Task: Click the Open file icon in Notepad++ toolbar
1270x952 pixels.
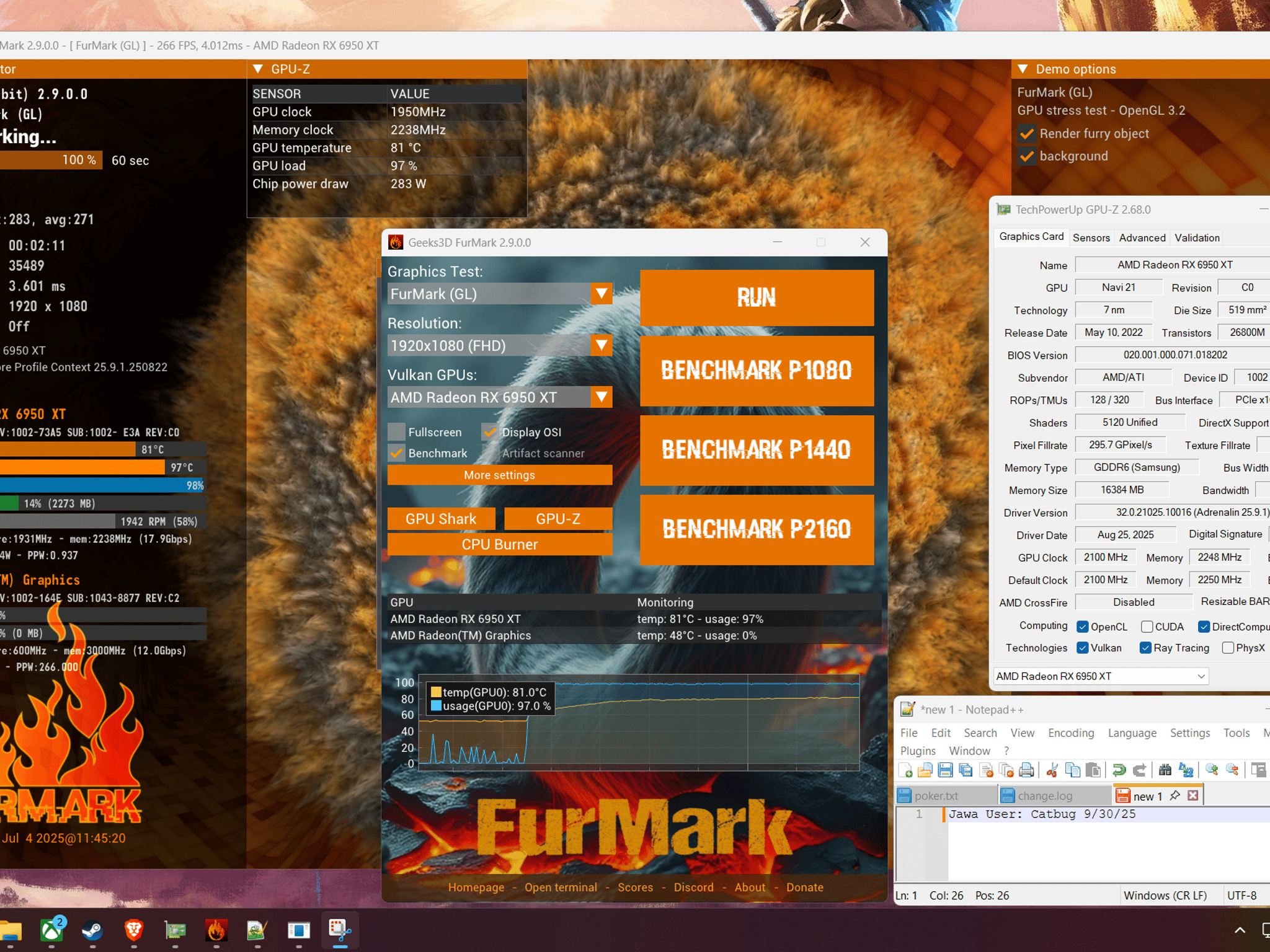Action: 925,770
